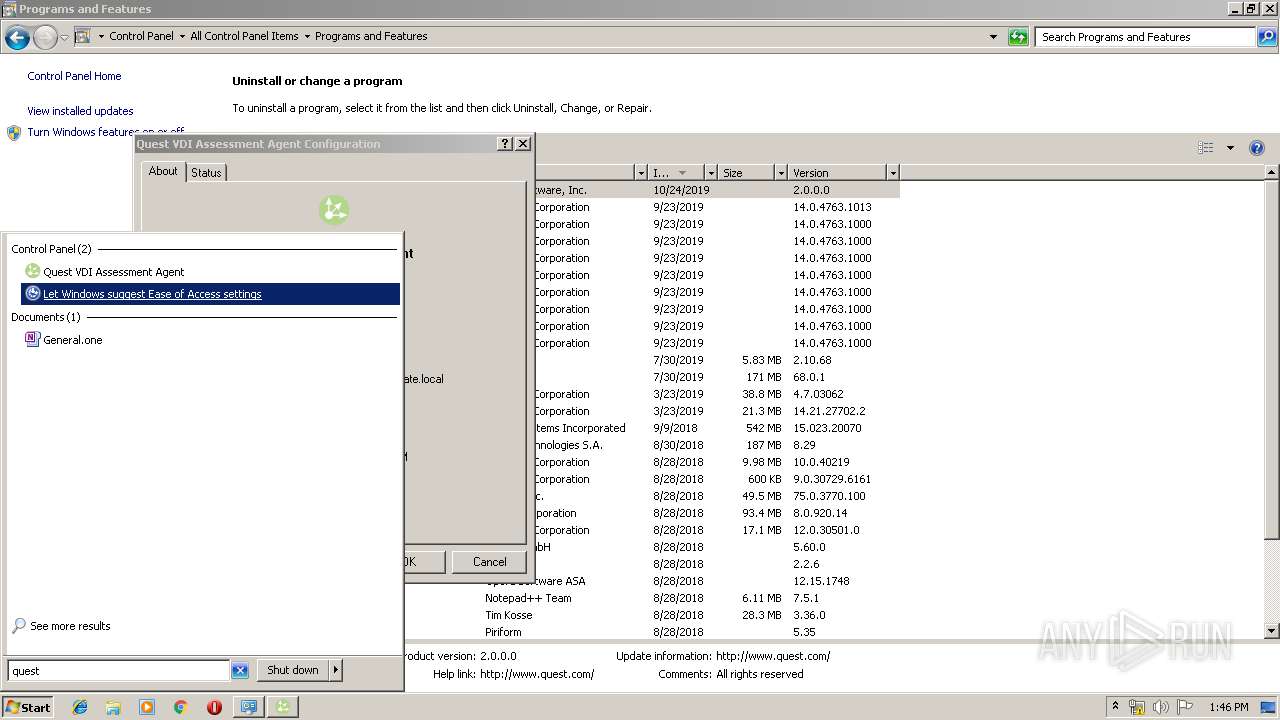Click the green Quest logo in dialog

click(334, 210)
